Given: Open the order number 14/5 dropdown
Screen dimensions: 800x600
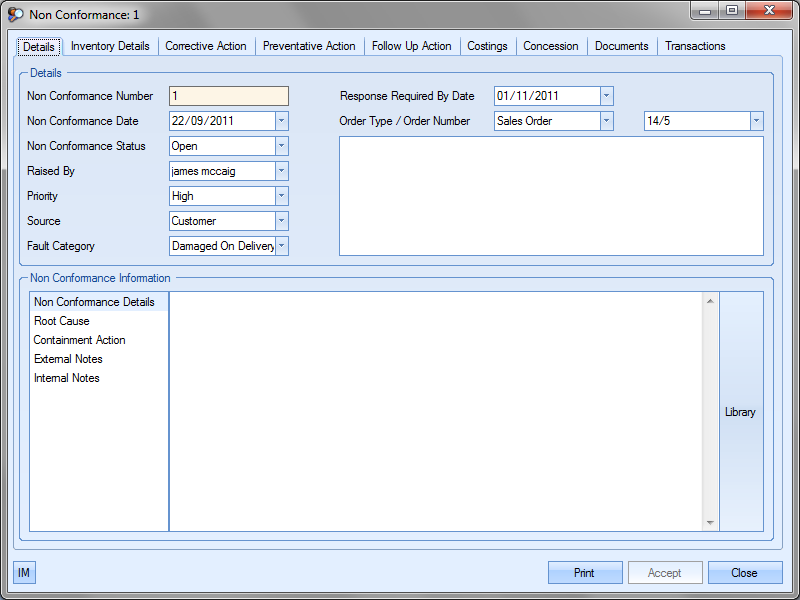Looking at the screenshot, I should [x=756, y=121].
